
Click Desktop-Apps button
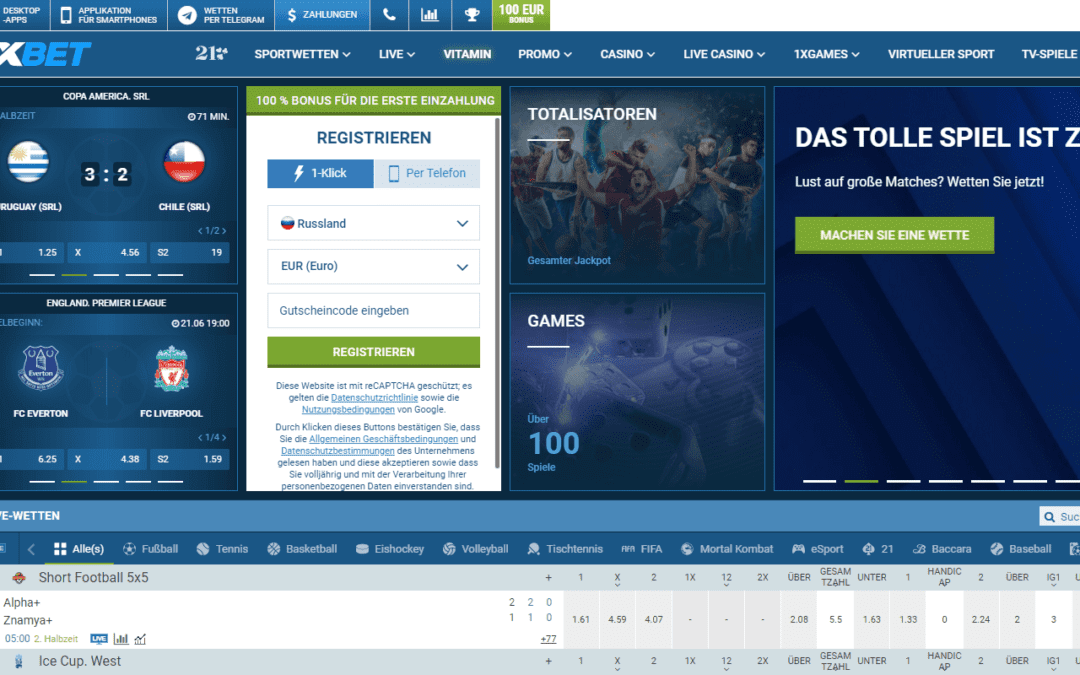pyautogui.click(x=23, y=15)
